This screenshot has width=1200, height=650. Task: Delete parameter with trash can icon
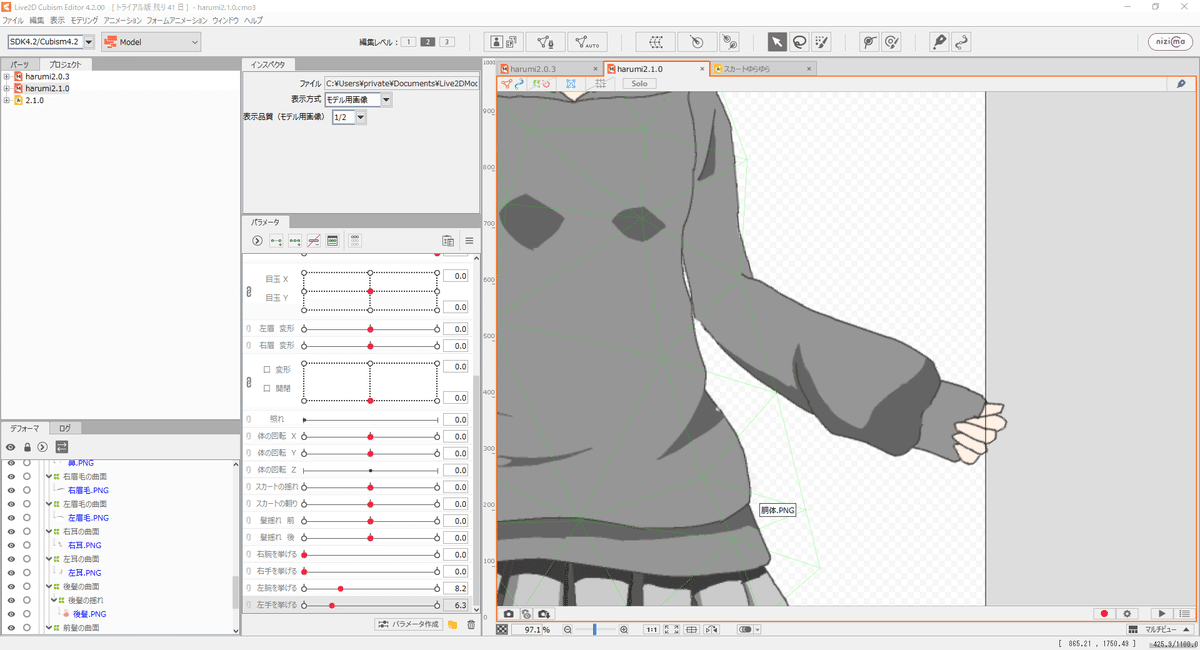(x=470, y=624)
